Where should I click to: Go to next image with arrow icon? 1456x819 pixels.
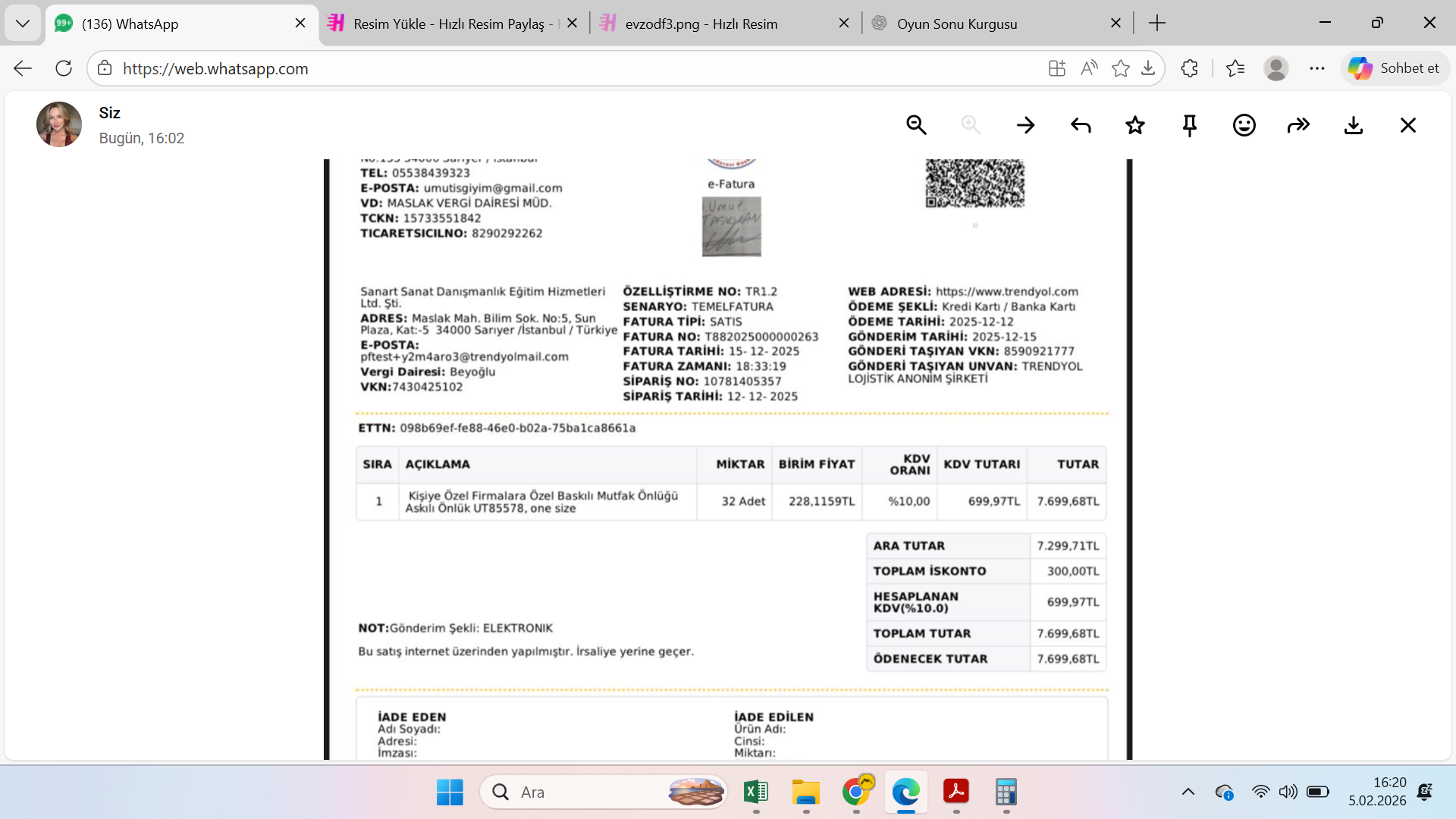1025,125
